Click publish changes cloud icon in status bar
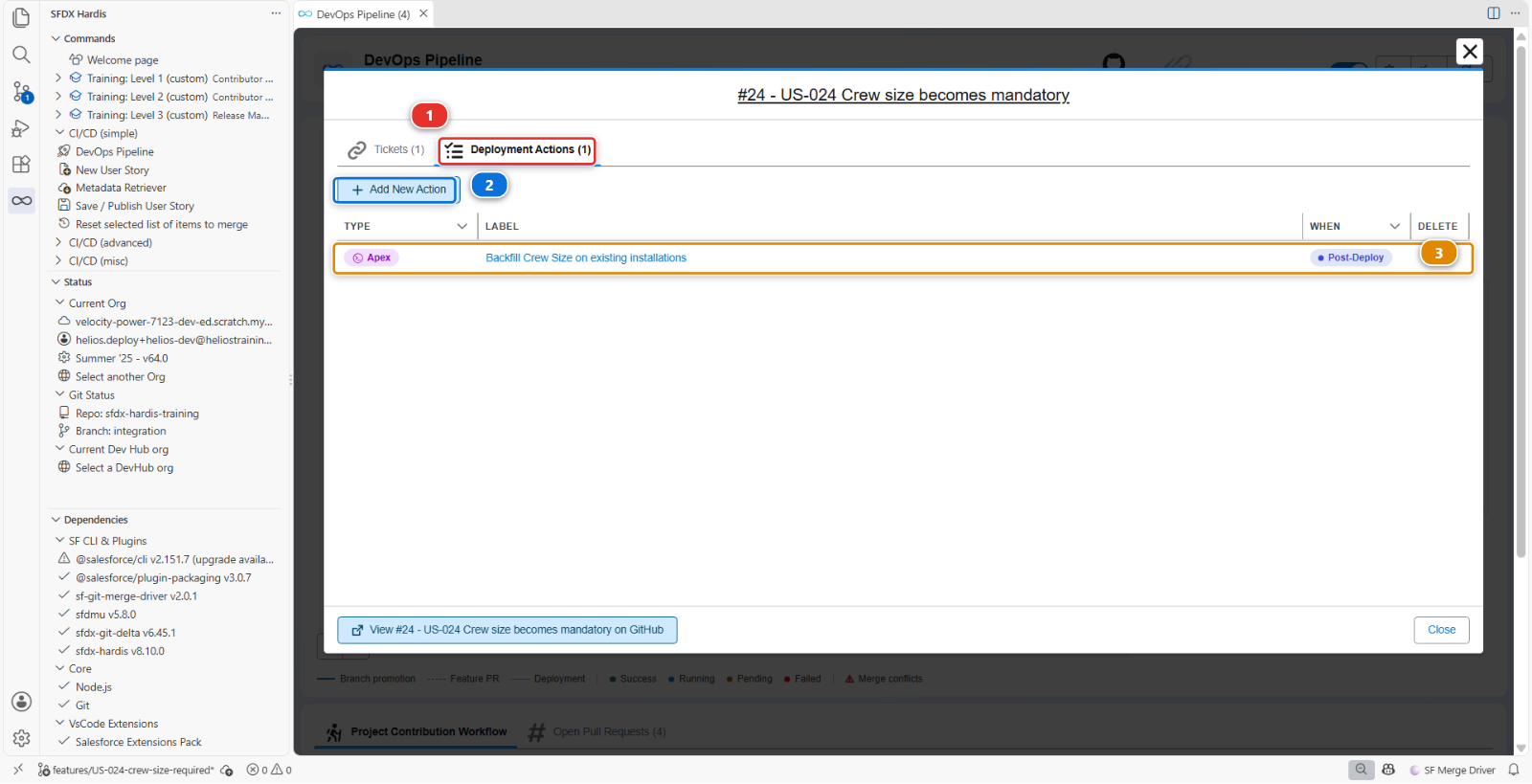 coord(227,770)
